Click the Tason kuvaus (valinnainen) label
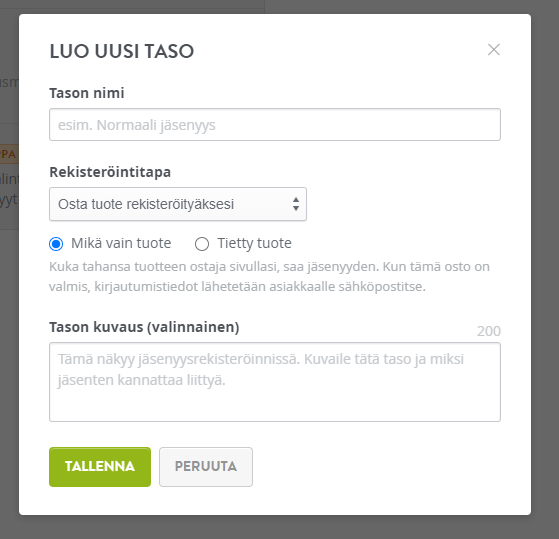This screenshot has width=559, height=539. [144, 327]
